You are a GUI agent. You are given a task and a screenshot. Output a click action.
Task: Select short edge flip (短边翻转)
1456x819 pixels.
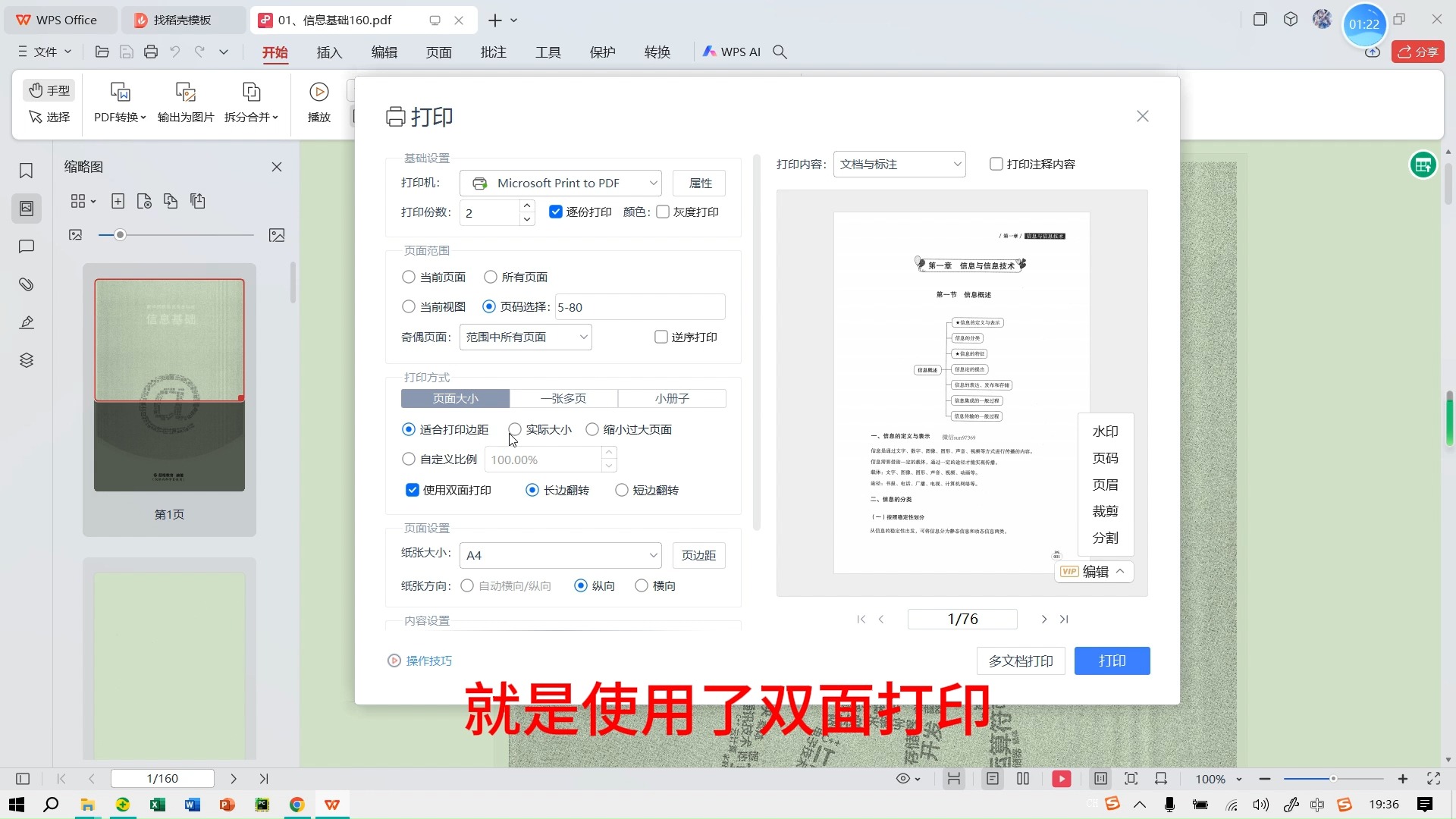[x=622, y=490]
